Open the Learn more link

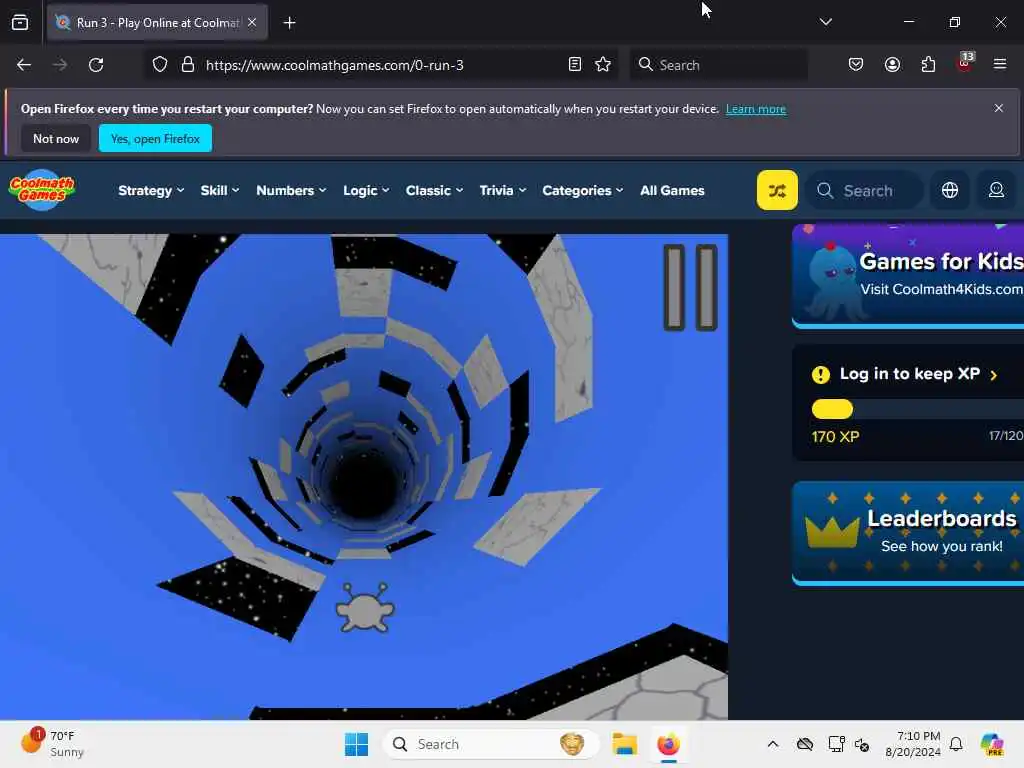[x=756, y=109]
